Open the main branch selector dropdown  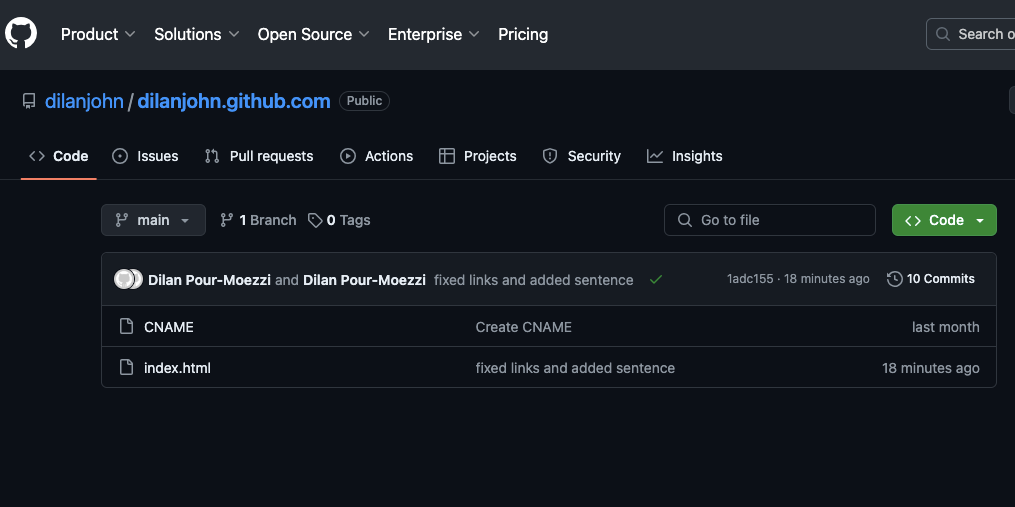point(153,220)
